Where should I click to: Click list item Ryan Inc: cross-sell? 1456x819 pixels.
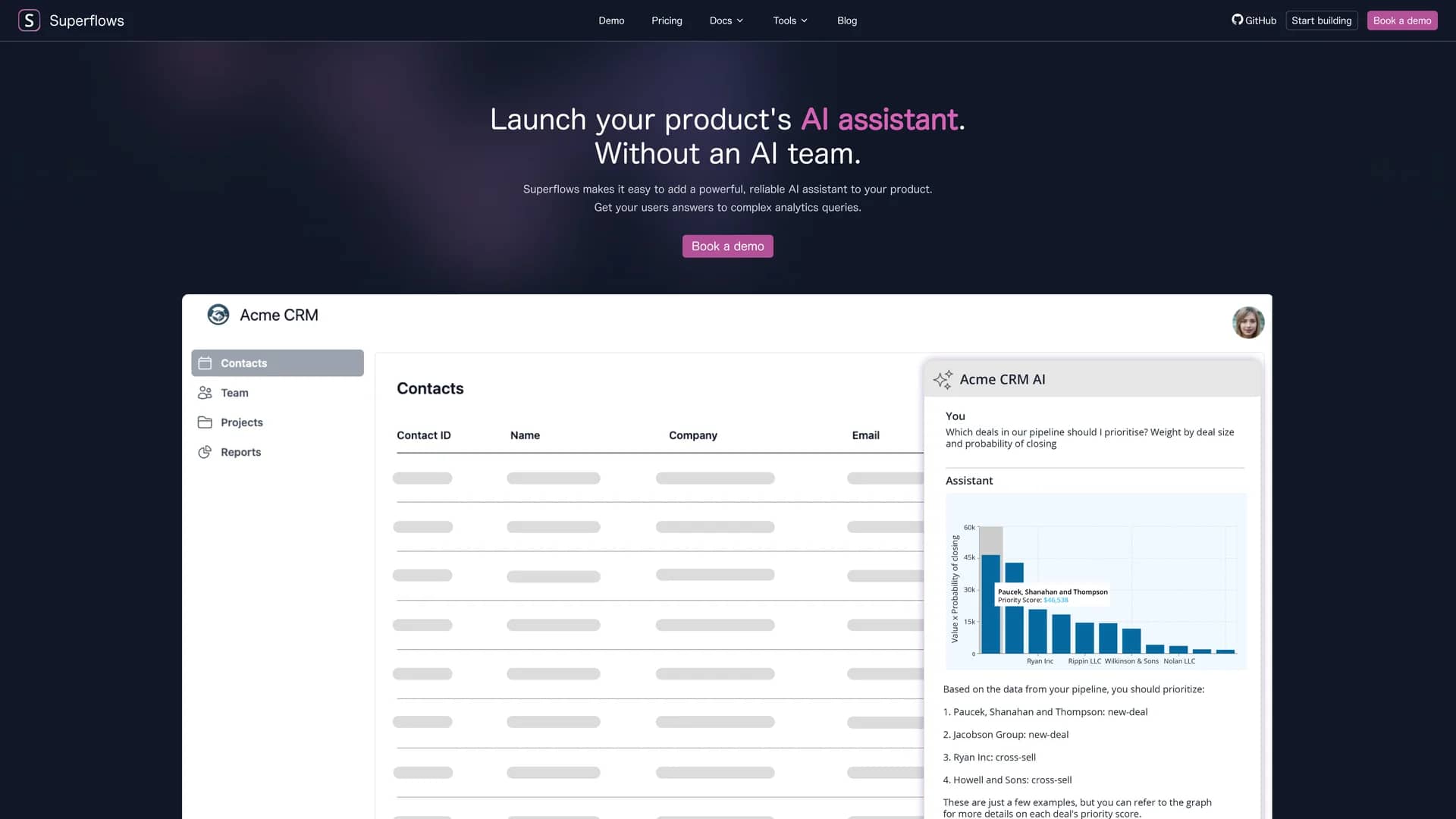coord(989,758)
